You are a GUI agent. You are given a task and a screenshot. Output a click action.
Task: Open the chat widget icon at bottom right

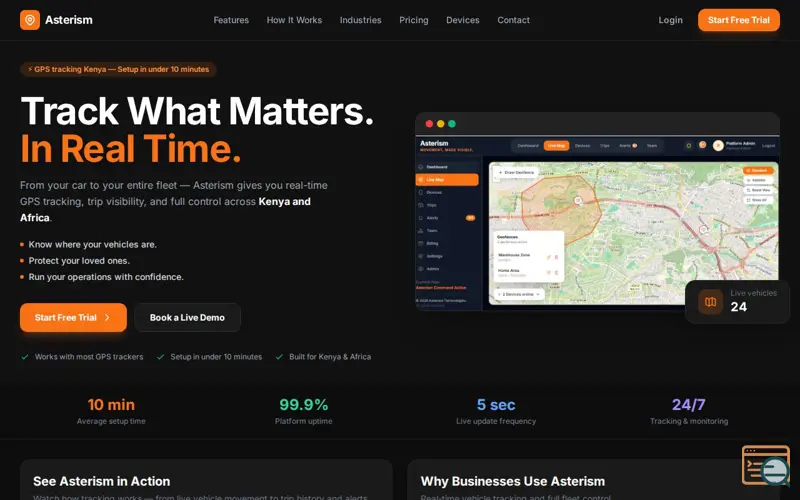766,466
